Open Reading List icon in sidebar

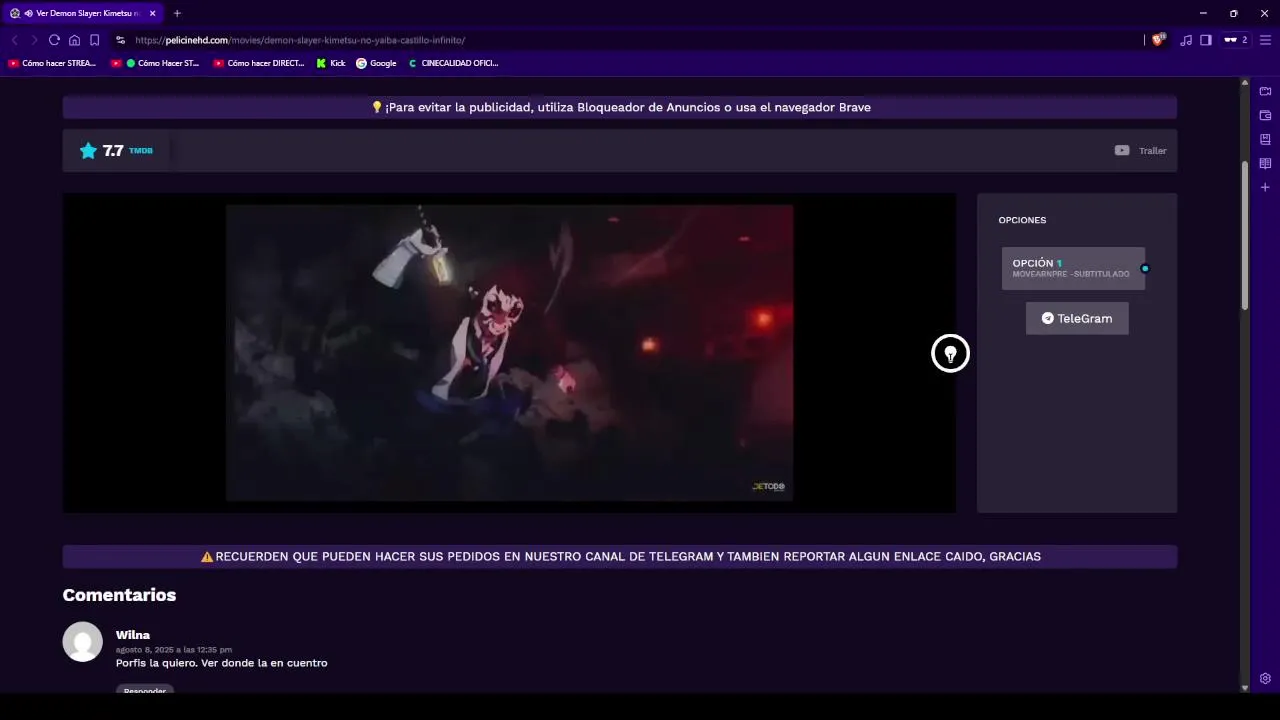[1265, 163]
